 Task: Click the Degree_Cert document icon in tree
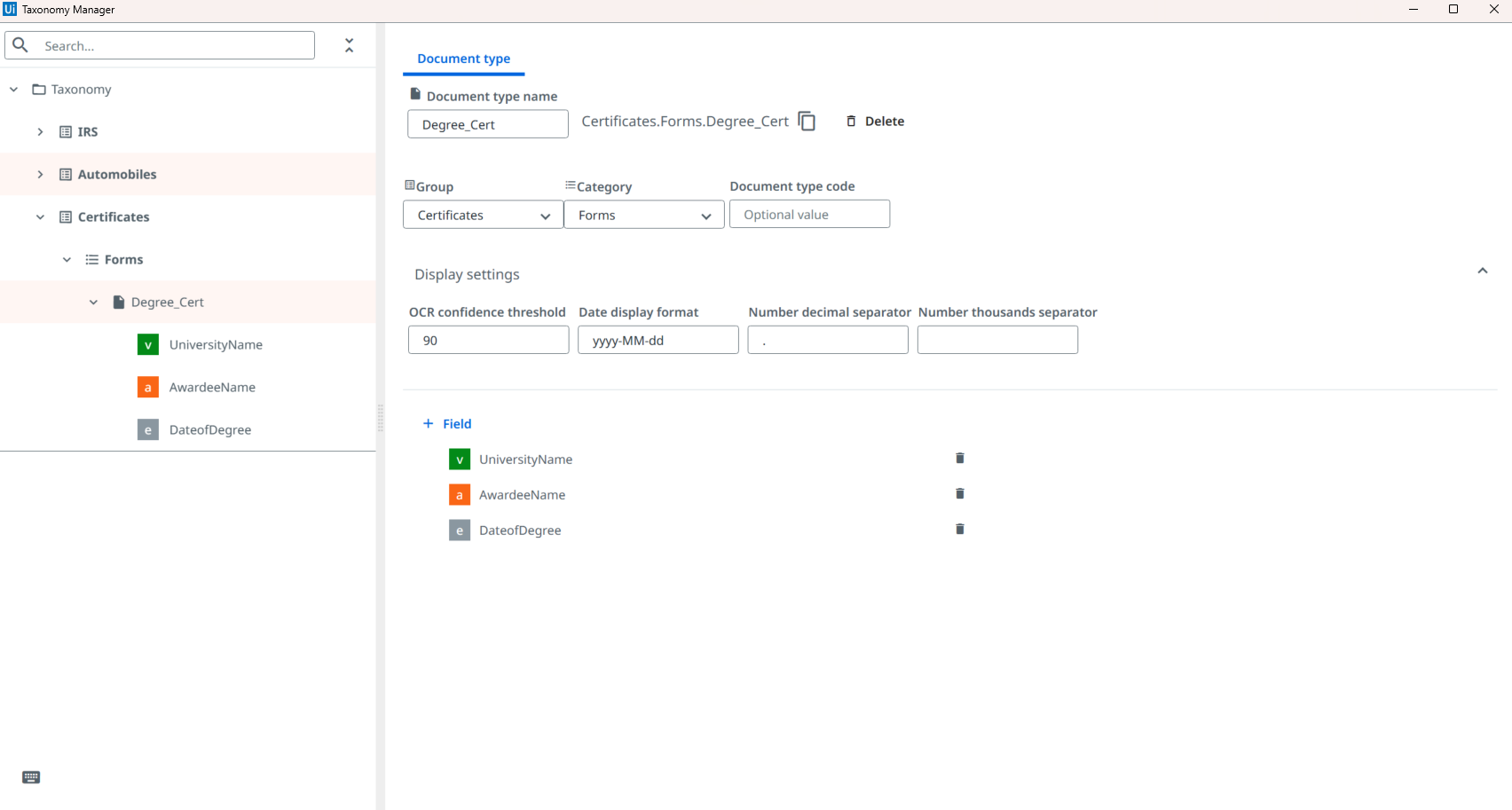pos(119,302)
